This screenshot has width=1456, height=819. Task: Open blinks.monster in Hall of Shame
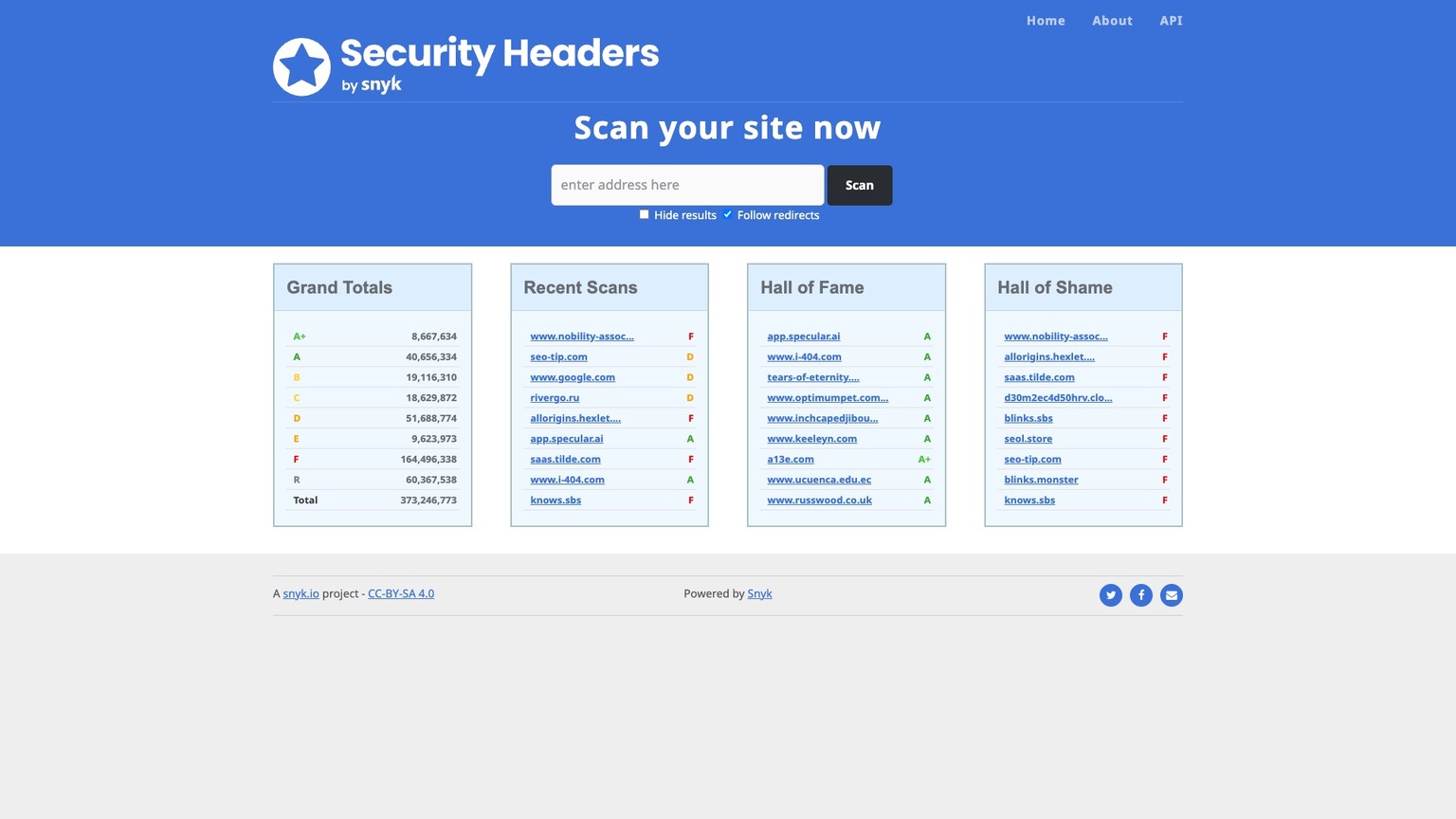[x=1041, y=480]
